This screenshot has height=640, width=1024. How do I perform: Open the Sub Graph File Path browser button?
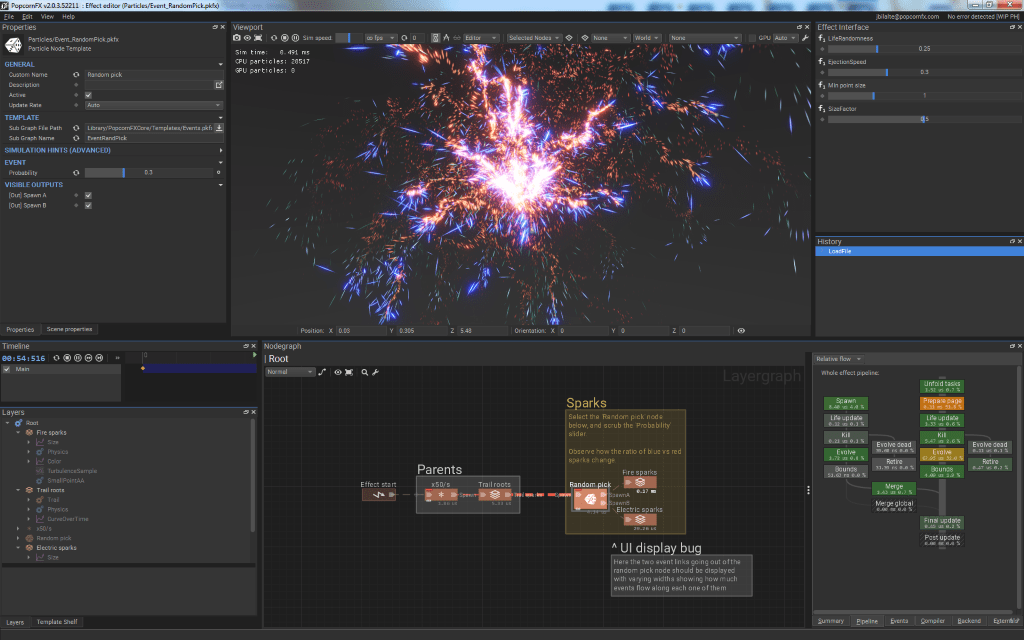click(220, 128)
